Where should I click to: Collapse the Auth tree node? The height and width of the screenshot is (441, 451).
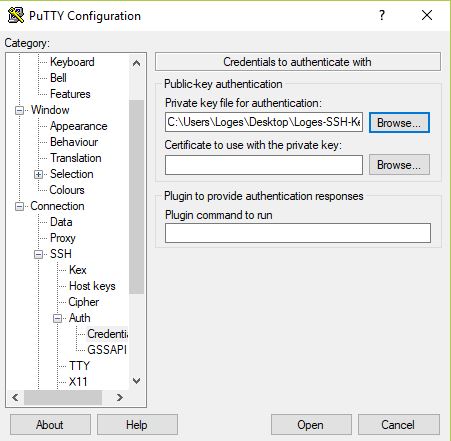click(x=58, y=319)
